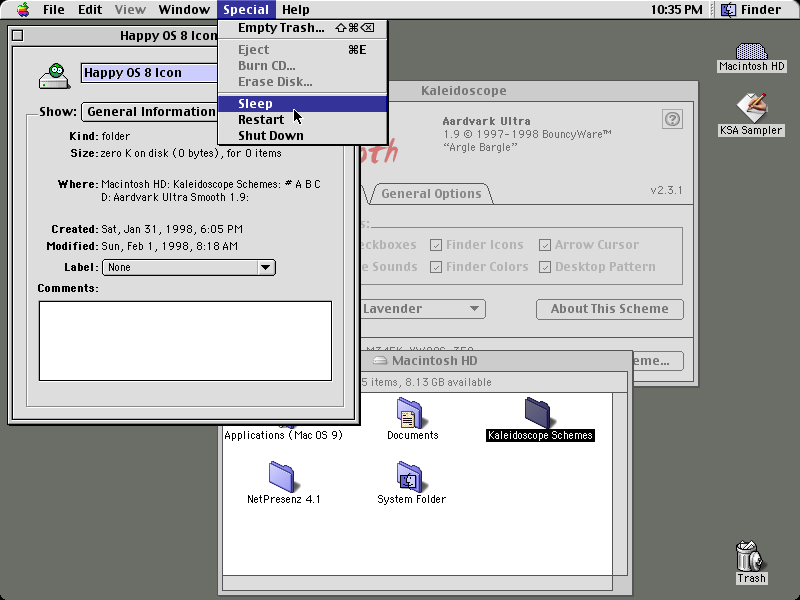Open the Edit menu
800x600 pixels.
90,10
